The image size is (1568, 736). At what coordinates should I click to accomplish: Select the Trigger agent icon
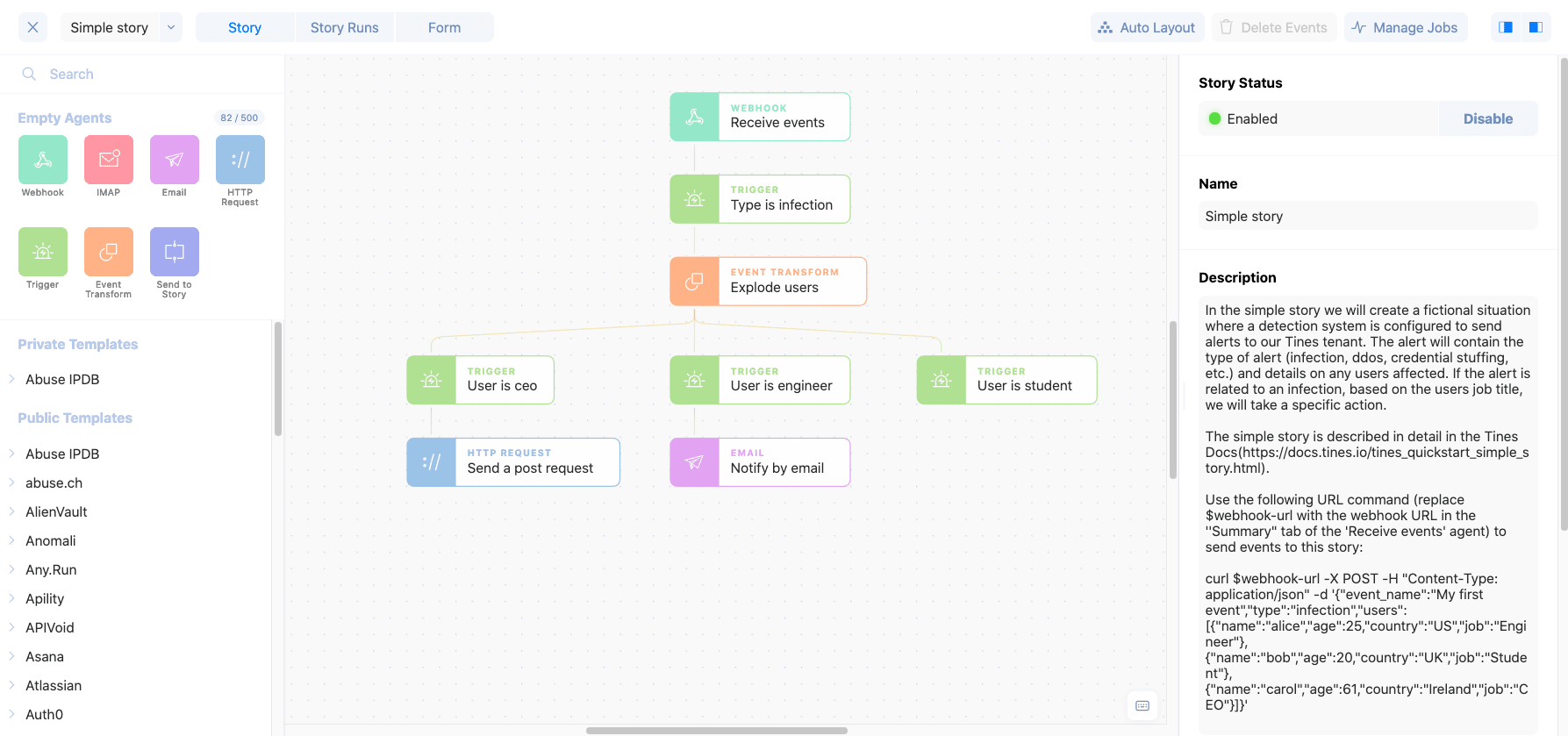pos(42,252)
